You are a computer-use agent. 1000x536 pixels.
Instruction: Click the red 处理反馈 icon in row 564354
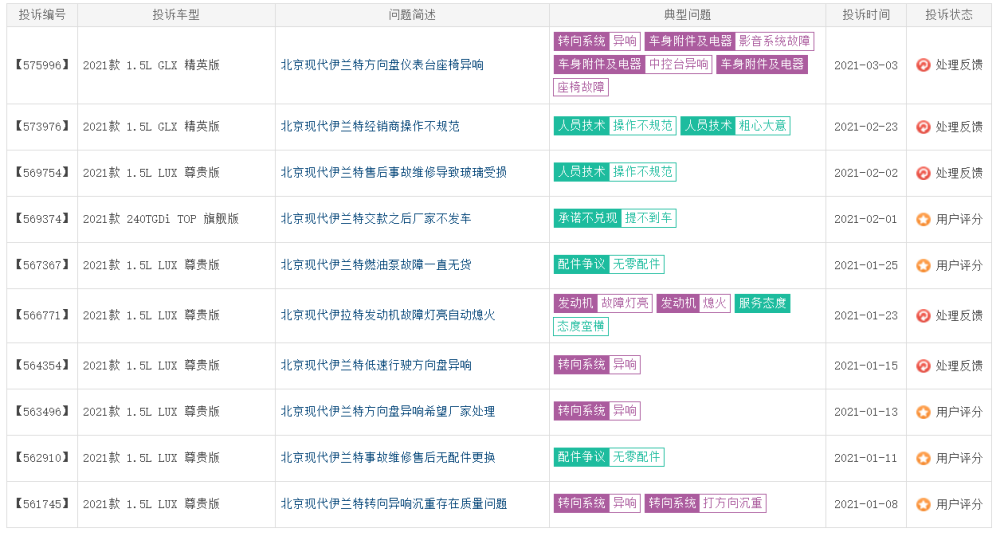tap(923, 365)
